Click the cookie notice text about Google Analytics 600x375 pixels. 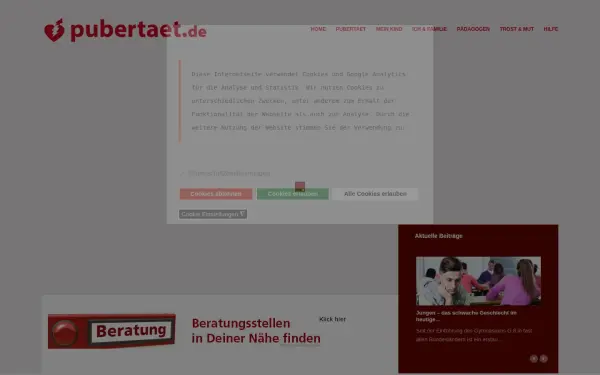(300, 101)
